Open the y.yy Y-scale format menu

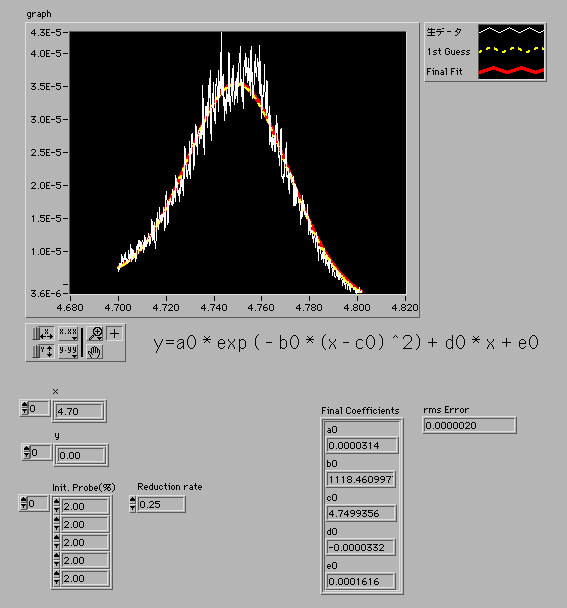click(68, 351)
